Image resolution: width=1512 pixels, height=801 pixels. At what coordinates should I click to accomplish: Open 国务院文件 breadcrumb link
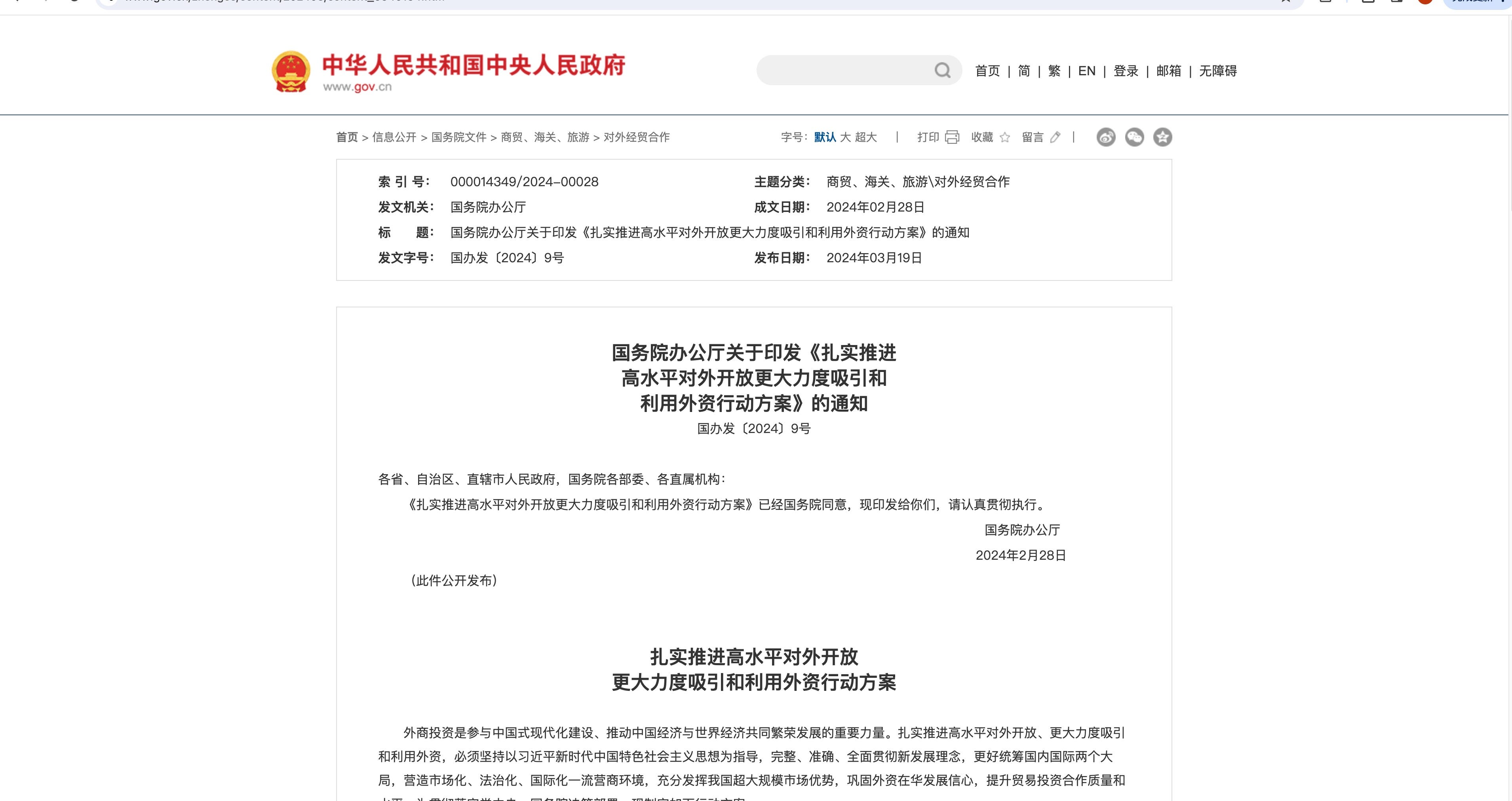[459, 137]
